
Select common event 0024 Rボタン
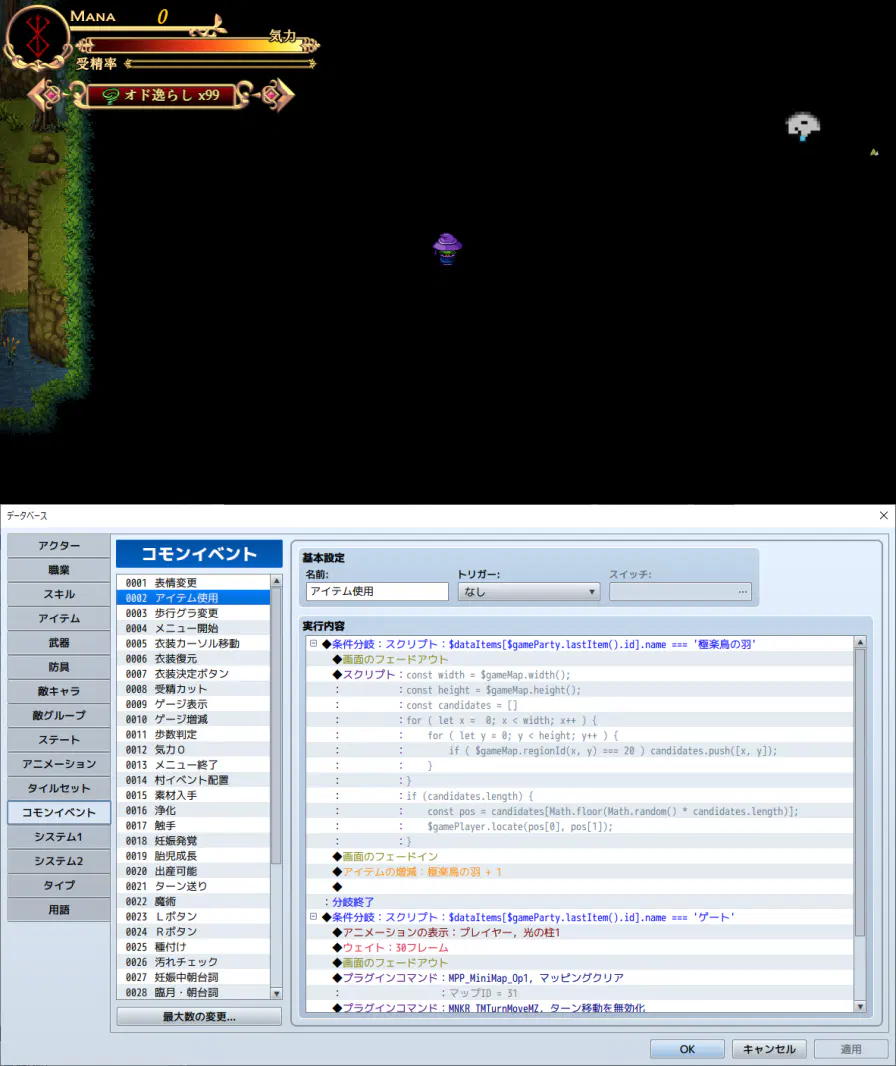(x=193, y=932)
